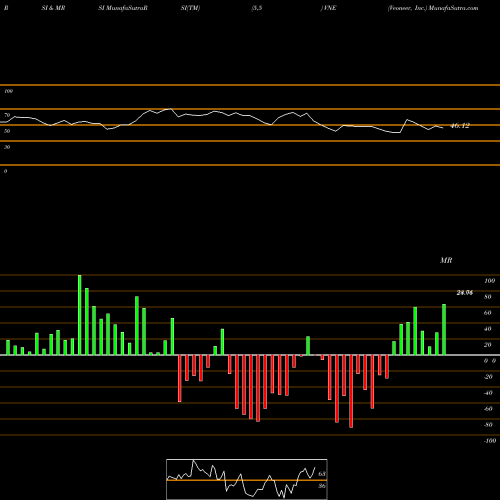Click the MunafaSutra.com link in header
Screen dimensions: 500x500
coord(454,8)
